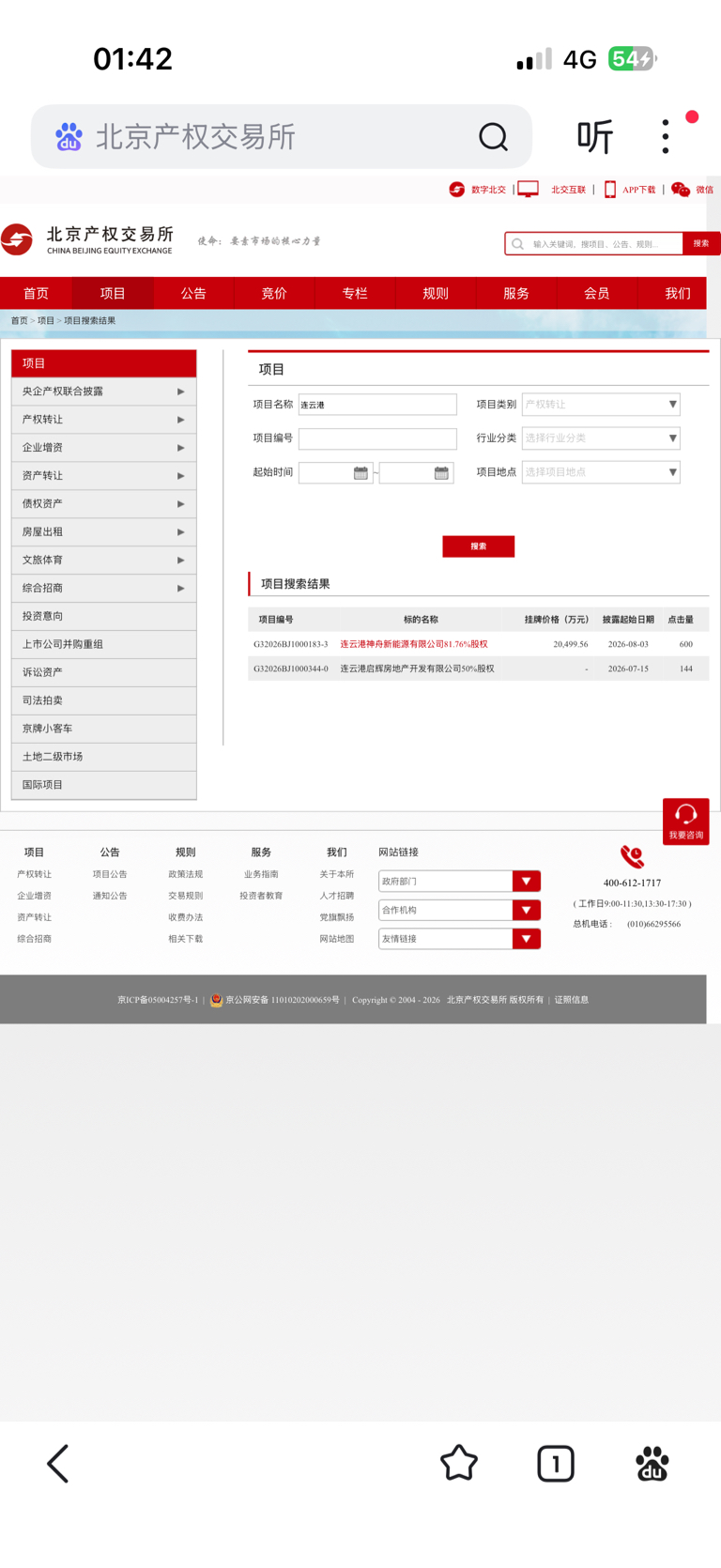Select 首页 in the red nav bar
Screen dimensions: 721x1568
[x=36, y=294]
